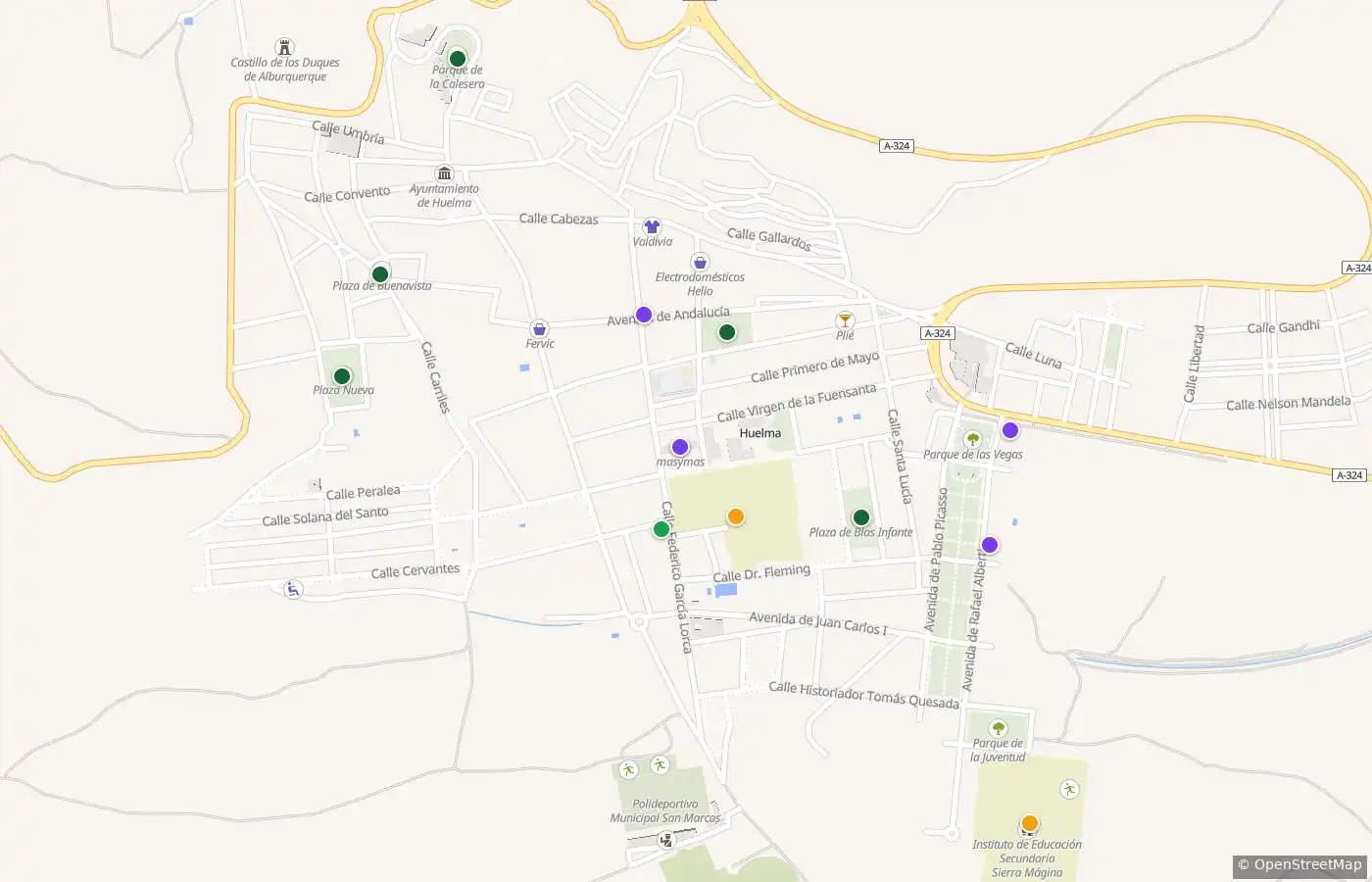Click the Calle Cervantes street label

[416, 570]
